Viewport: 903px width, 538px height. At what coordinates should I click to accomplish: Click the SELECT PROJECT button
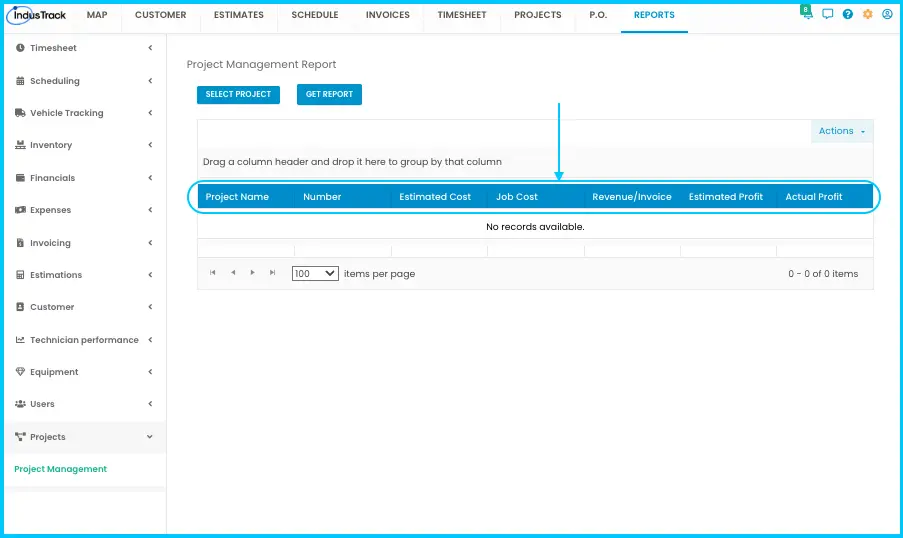point(238,94)
